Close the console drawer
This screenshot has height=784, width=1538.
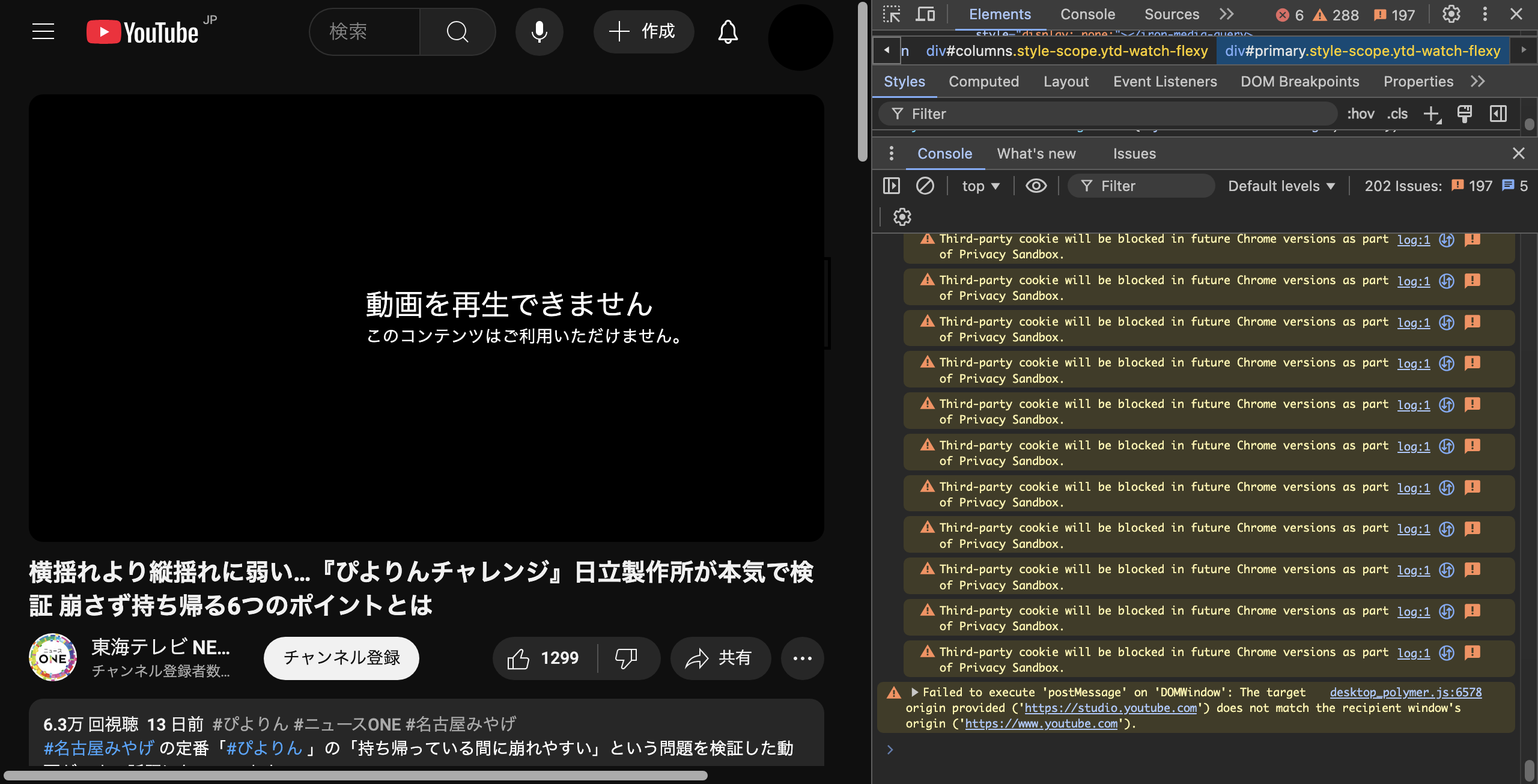1519,154
